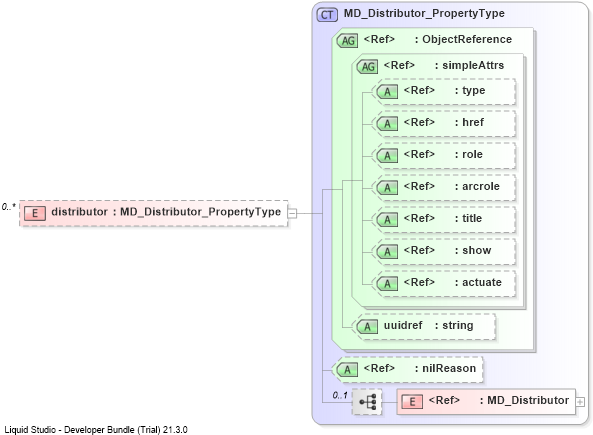
Task: Select the uuidref : string label
Action: (x=428, y=325)
